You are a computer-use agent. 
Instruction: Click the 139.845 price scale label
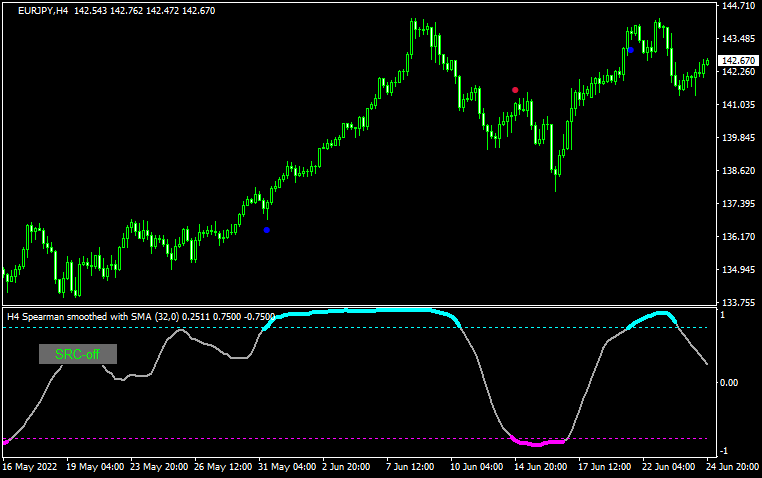pos(739,137)
